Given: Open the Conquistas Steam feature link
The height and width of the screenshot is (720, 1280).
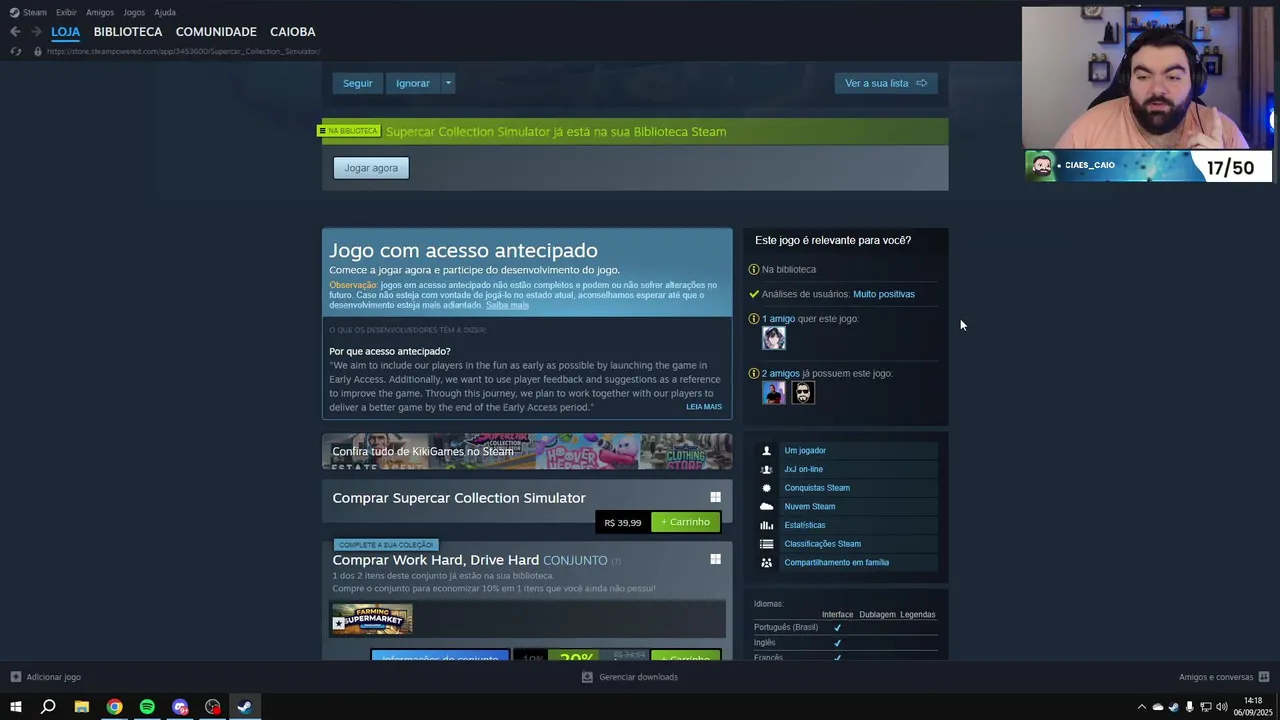Looking at the screenshot, I should coord(817,488).
